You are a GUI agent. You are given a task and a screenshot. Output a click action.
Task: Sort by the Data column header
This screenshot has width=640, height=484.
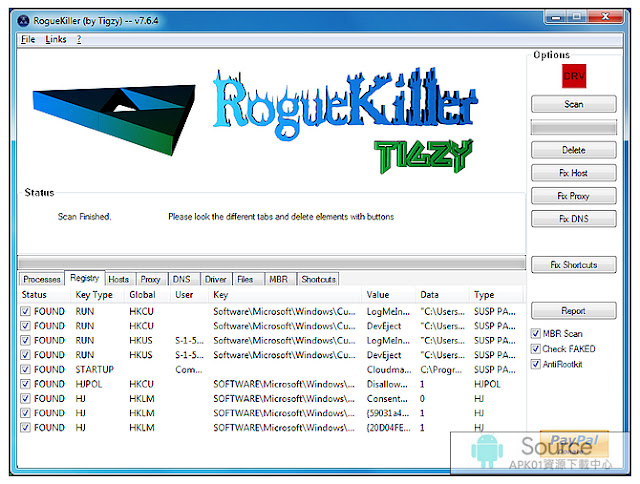[x=443, y=295]
